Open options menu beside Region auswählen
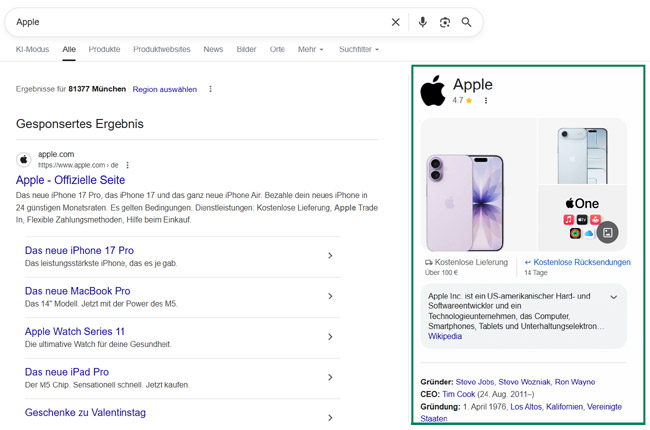Screen dimensions: 650x430 (x=210, y=89)
